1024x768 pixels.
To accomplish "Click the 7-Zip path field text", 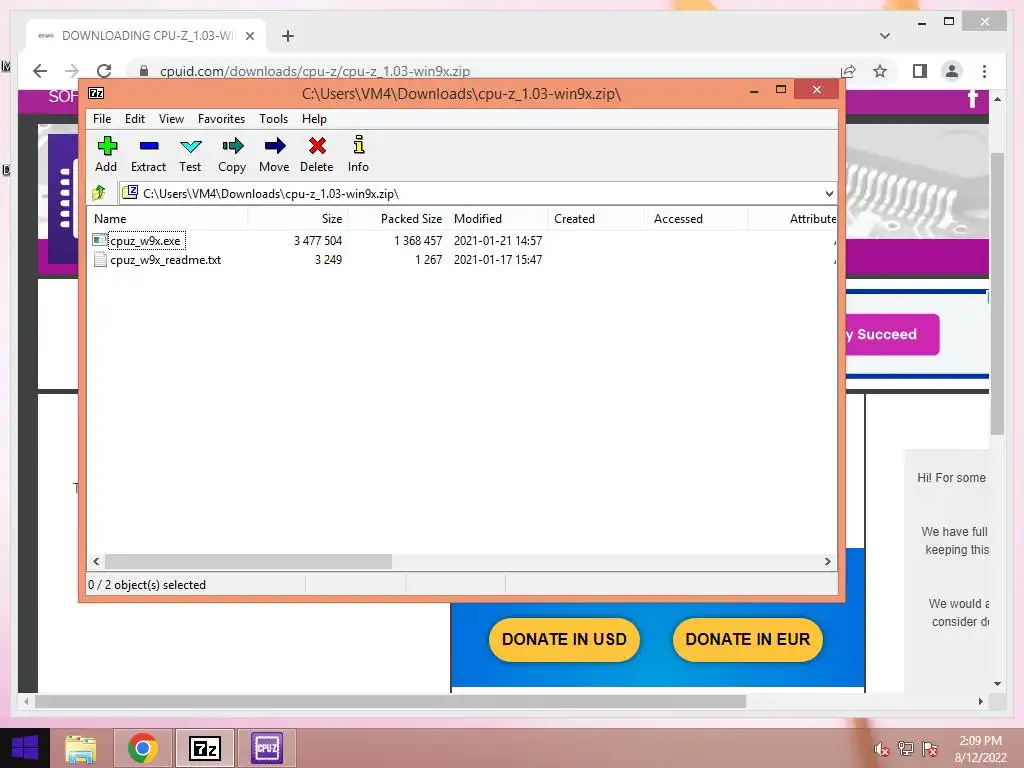I will click(270, 193).
